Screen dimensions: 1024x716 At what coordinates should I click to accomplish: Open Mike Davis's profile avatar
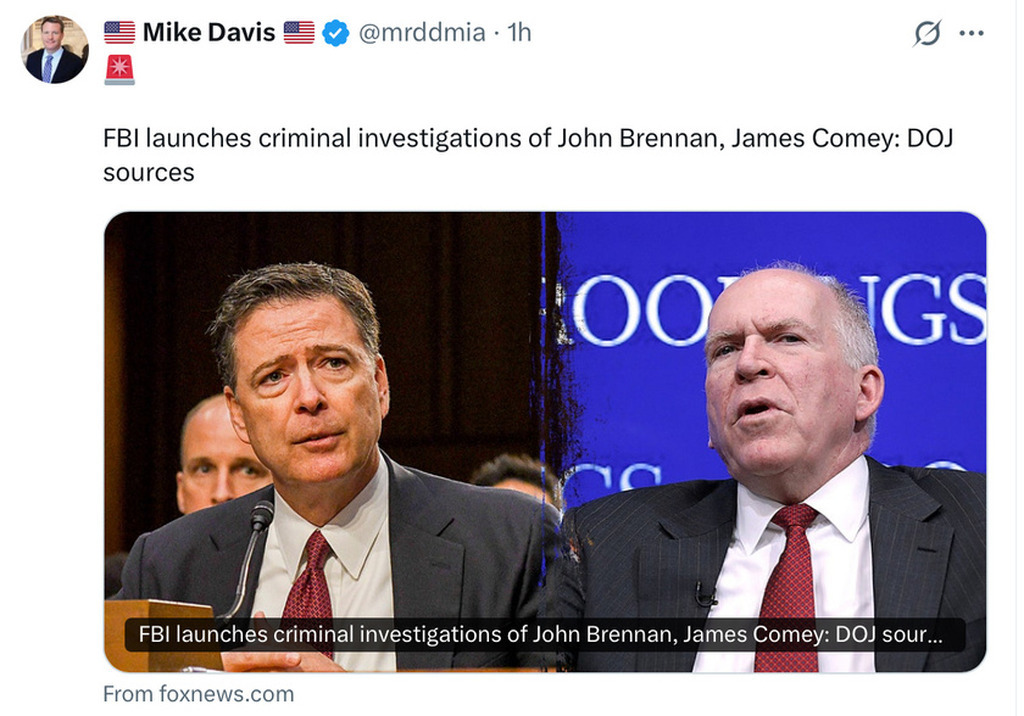point(56,50)
